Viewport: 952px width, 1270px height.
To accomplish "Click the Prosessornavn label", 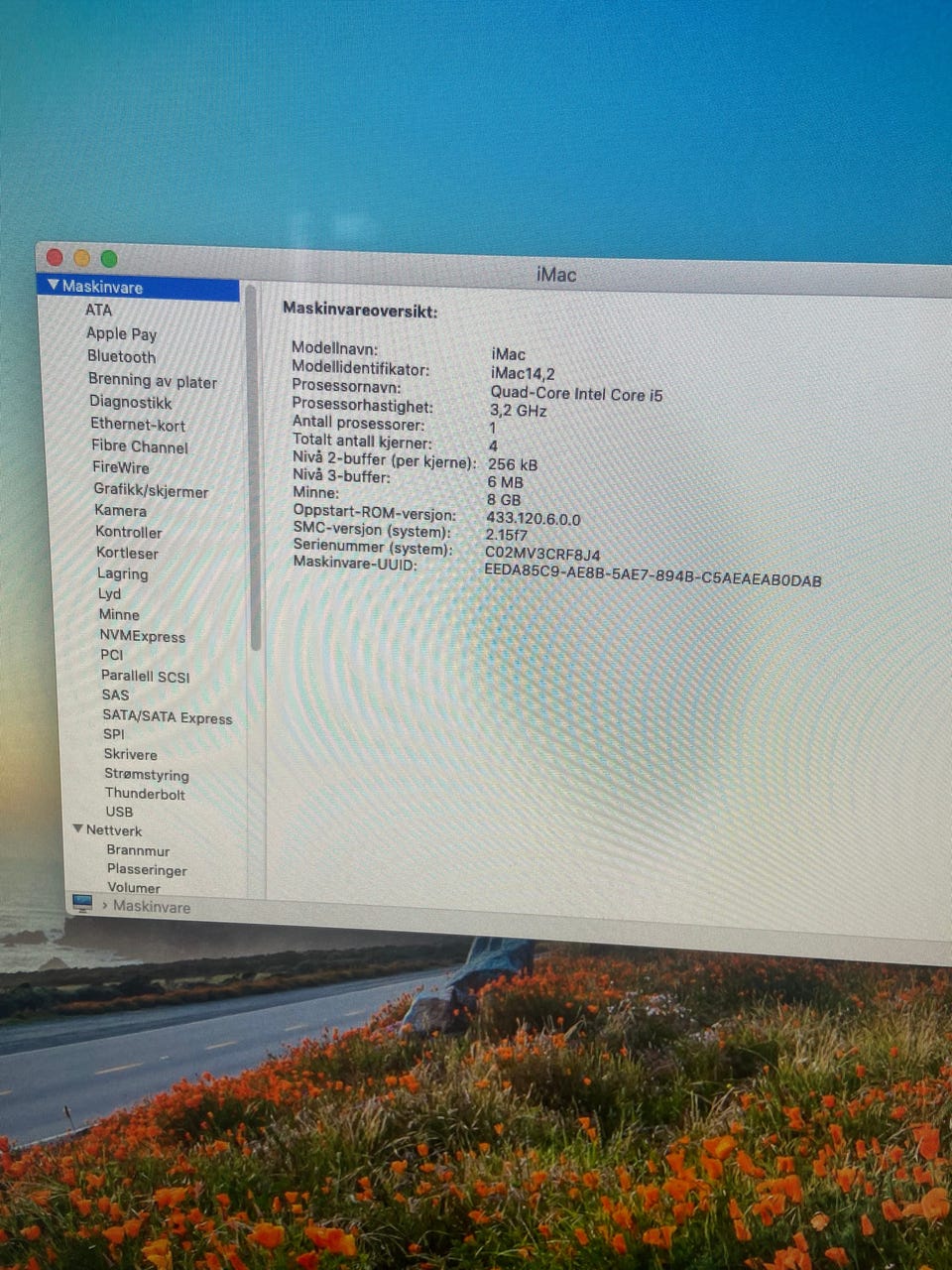I will tap(346, 386).
